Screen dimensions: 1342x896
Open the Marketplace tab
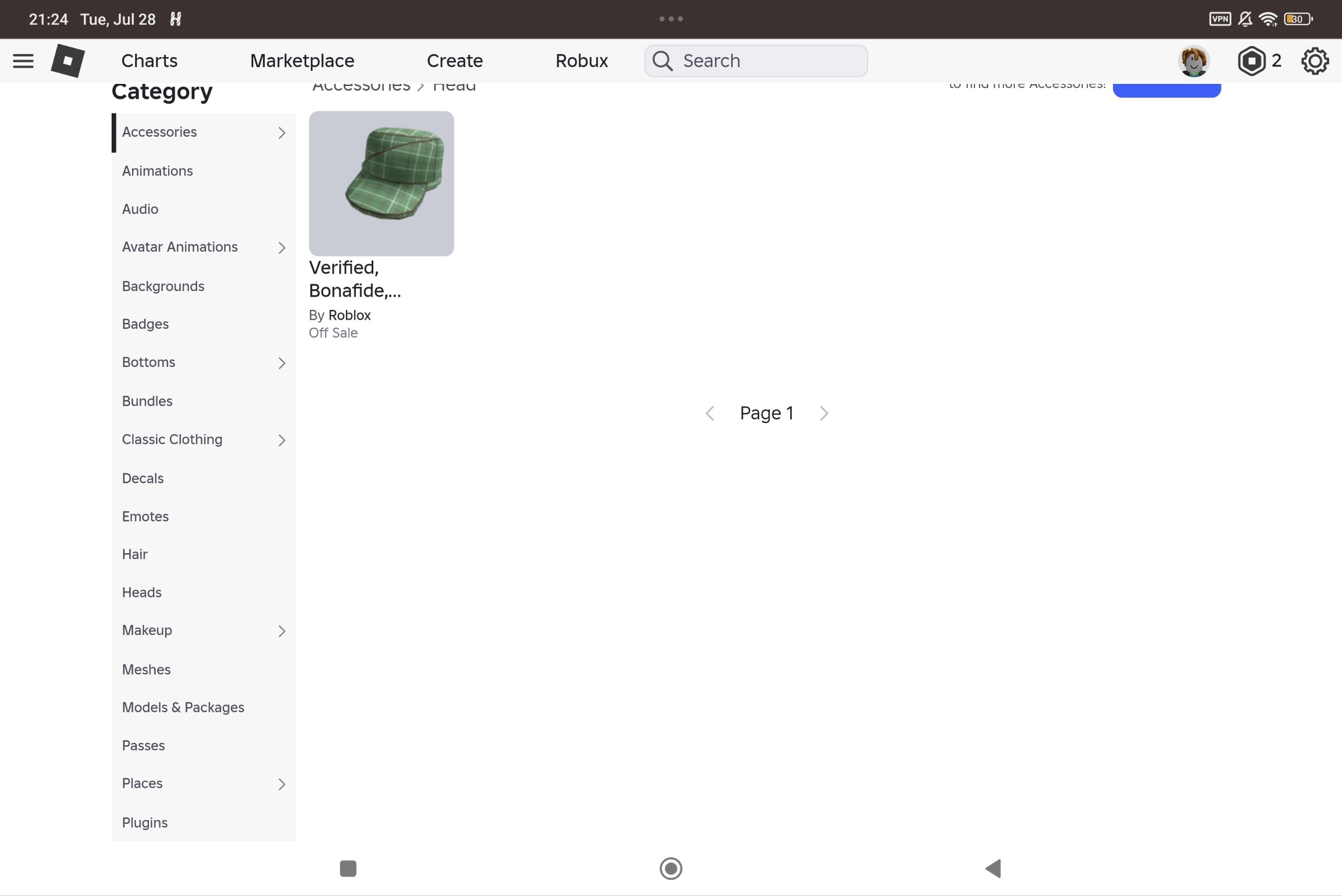click(302, 61)
